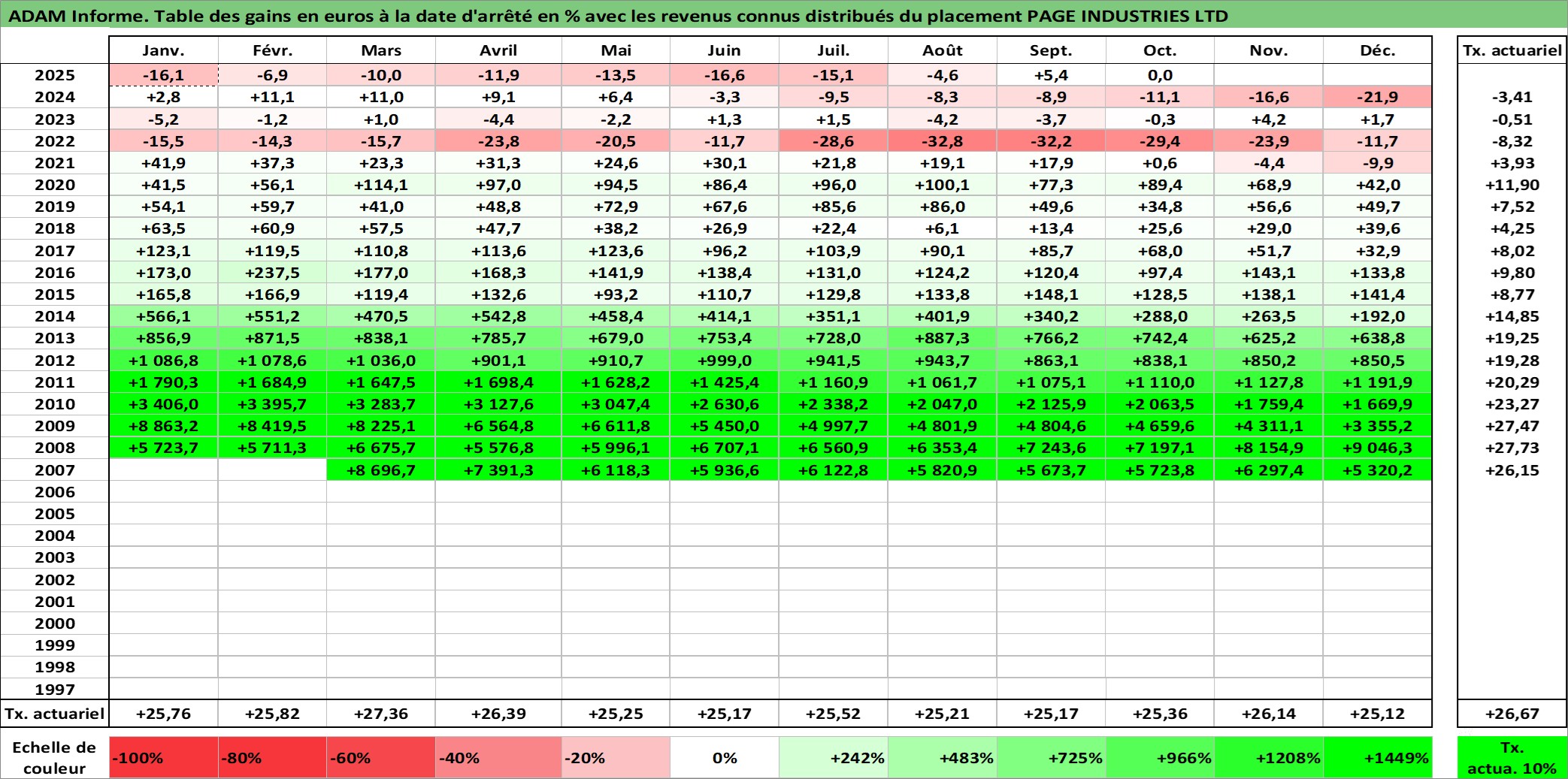This screenshot has width=1568, height=779.
Task: Select the 2018 August cell +6,1
Action: coord(942,228)
